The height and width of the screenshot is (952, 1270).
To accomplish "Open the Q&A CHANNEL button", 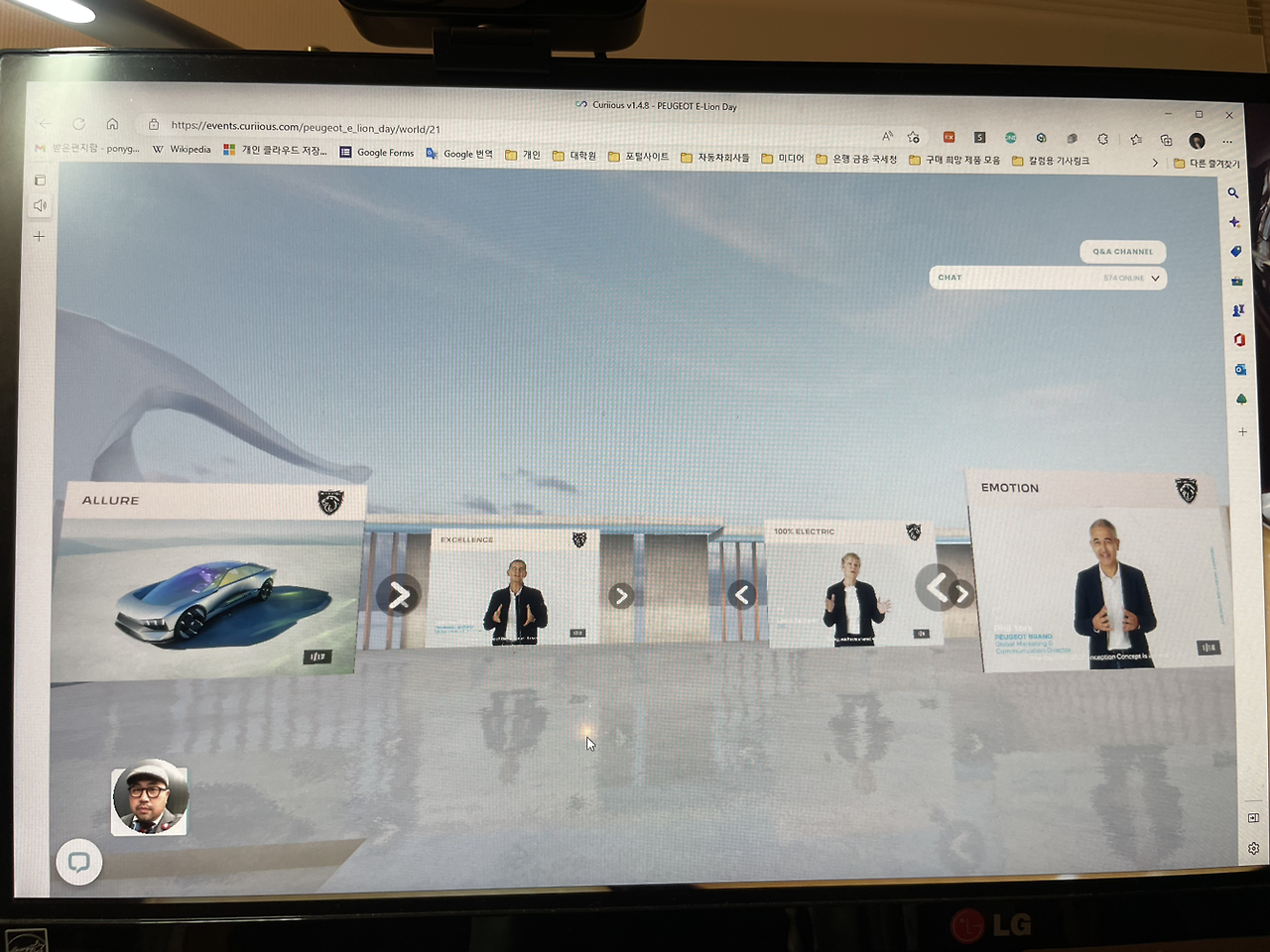I will (x=1122, y=252).
